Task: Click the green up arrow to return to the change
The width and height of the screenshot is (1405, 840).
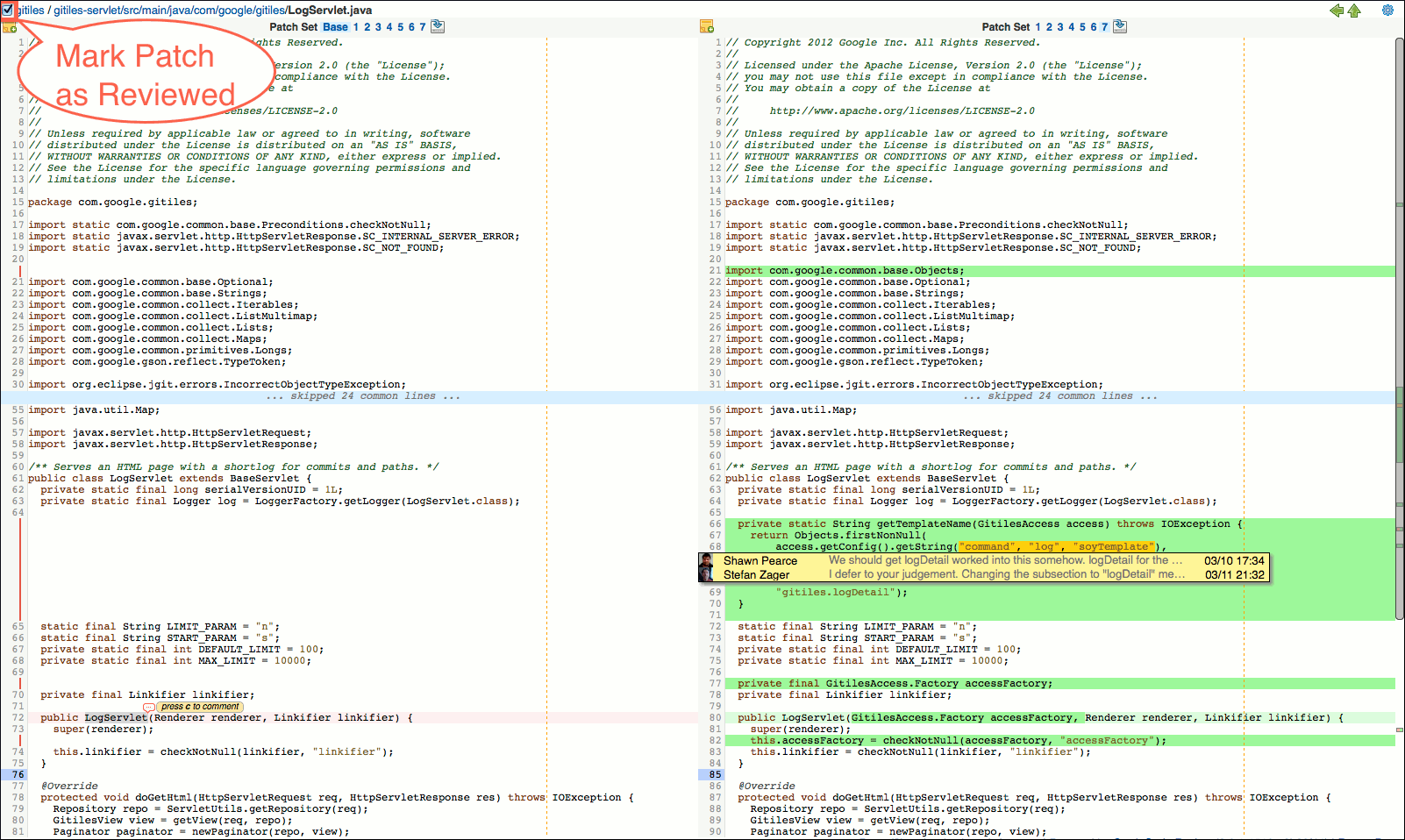Action: click(1353, 11)
